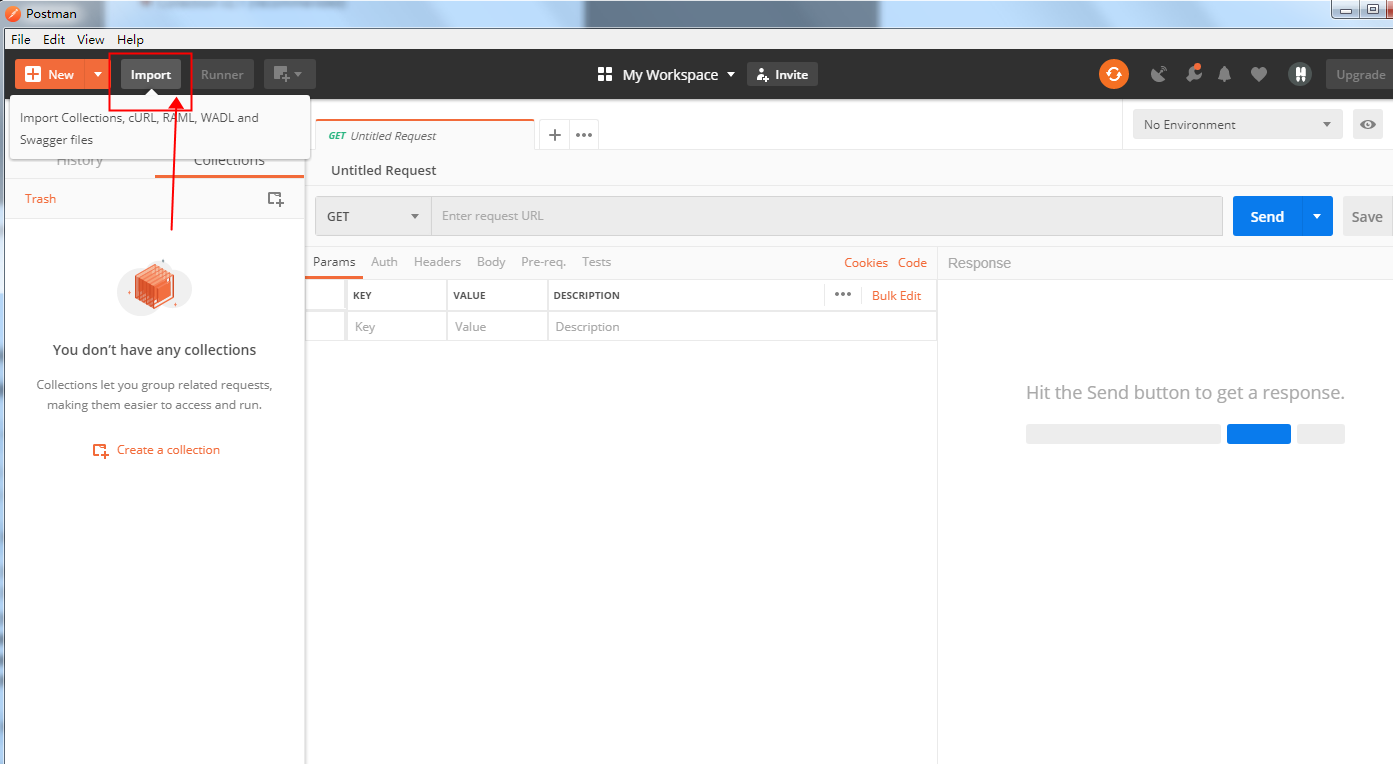Switch to the Auth tab
This screenshot has width=1393, height=764.
[384, 262]
